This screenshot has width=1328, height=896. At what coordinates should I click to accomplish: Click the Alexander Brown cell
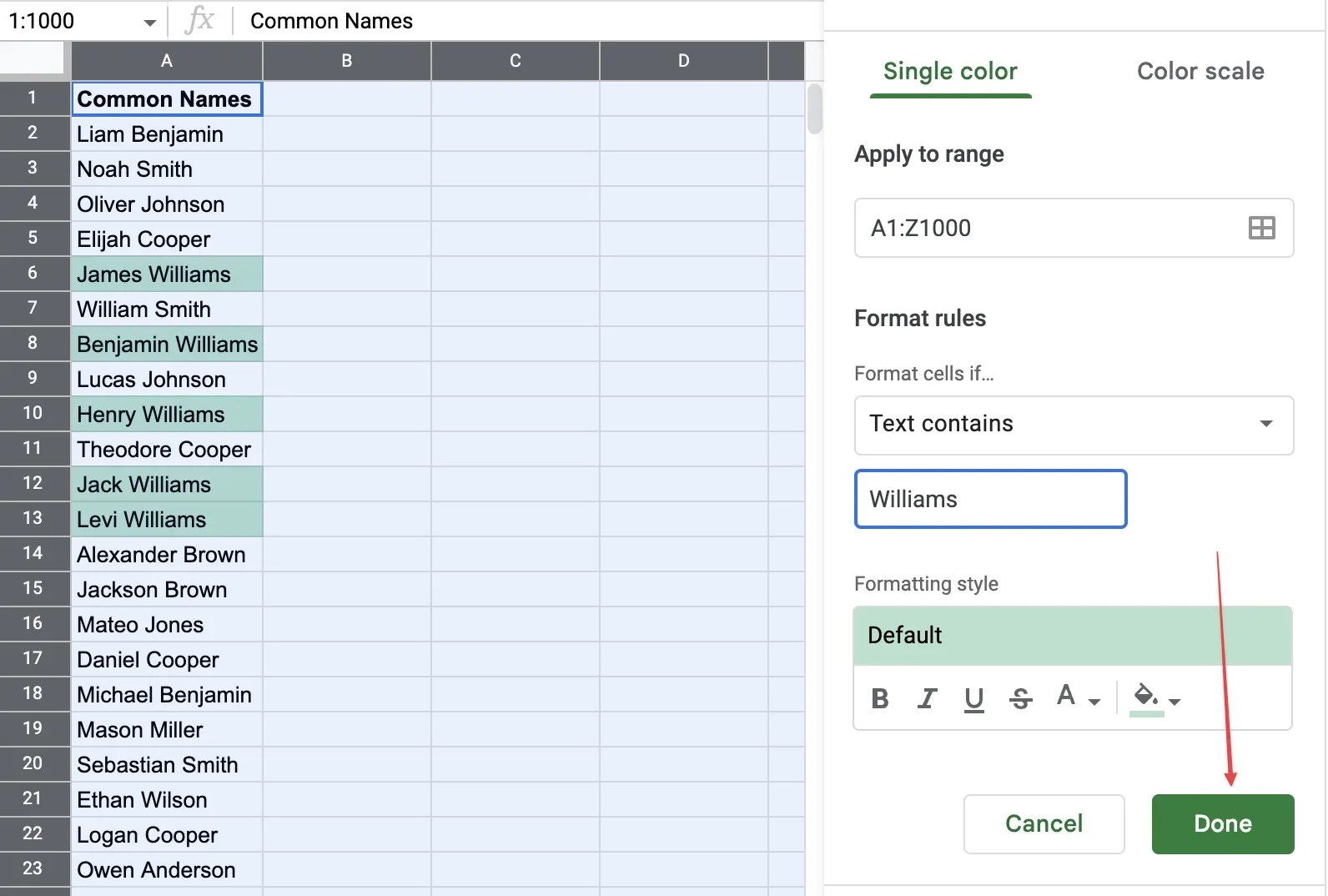click(x=167, y=554)
